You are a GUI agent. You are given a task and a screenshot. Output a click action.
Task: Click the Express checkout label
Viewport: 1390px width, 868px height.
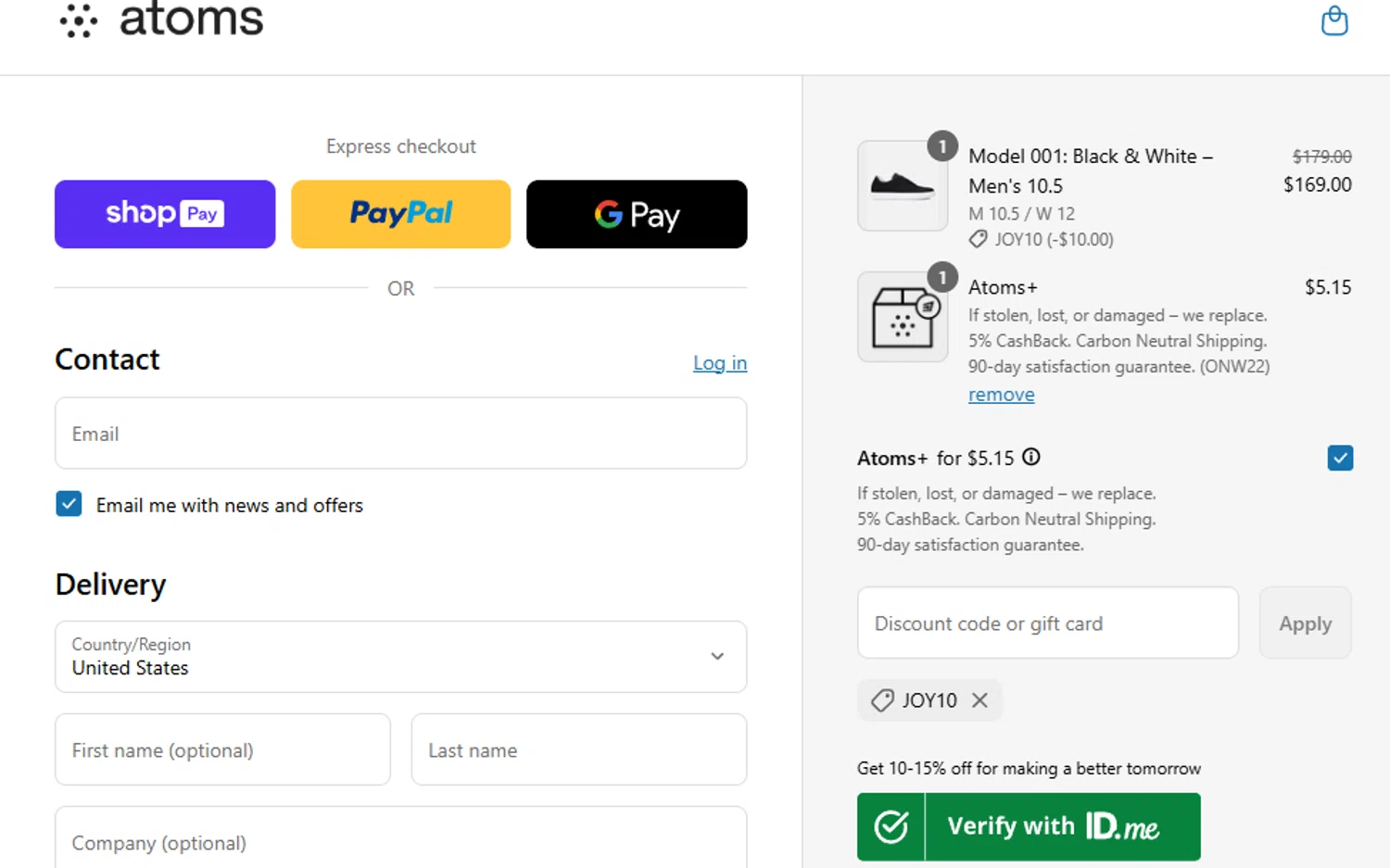pos(400,146)
